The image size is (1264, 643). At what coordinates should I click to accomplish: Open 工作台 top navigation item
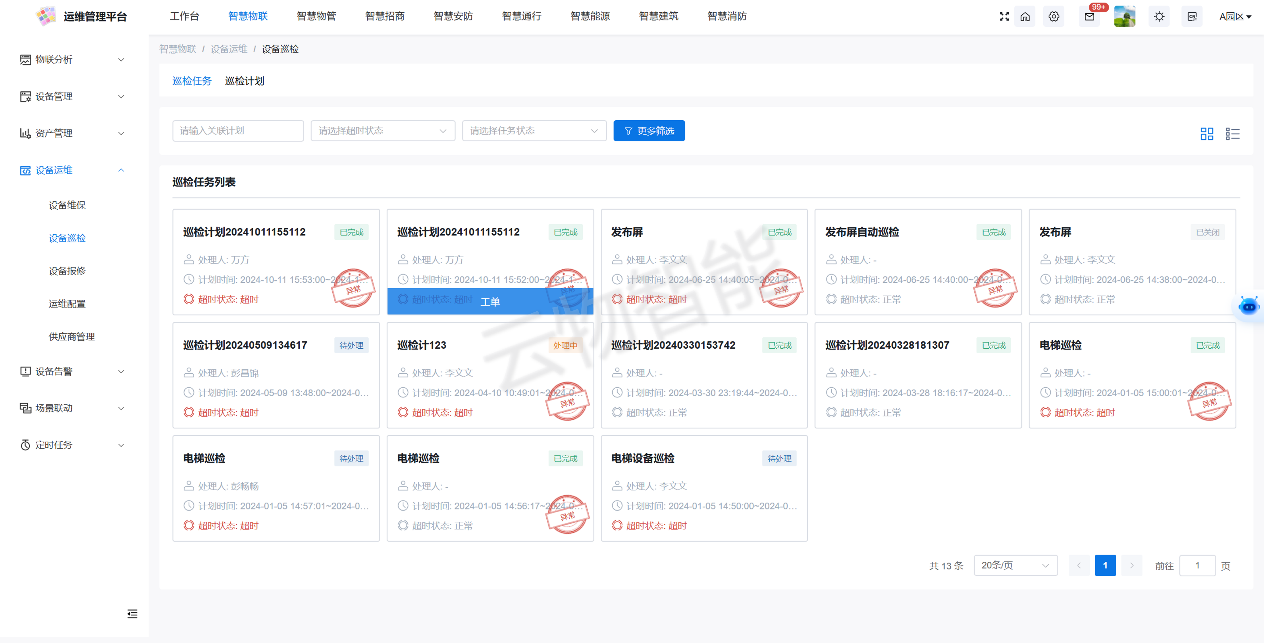[x=185, y=16]
